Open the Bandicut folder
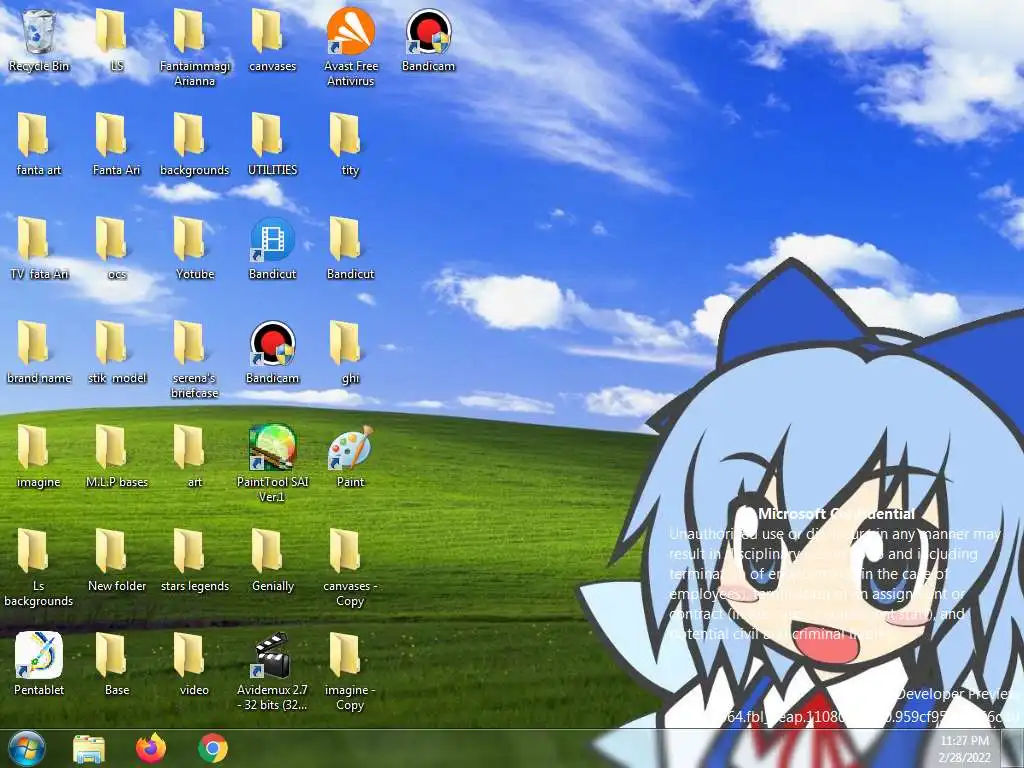Screen dimensions: 1024x768 (x=351, y=248)
